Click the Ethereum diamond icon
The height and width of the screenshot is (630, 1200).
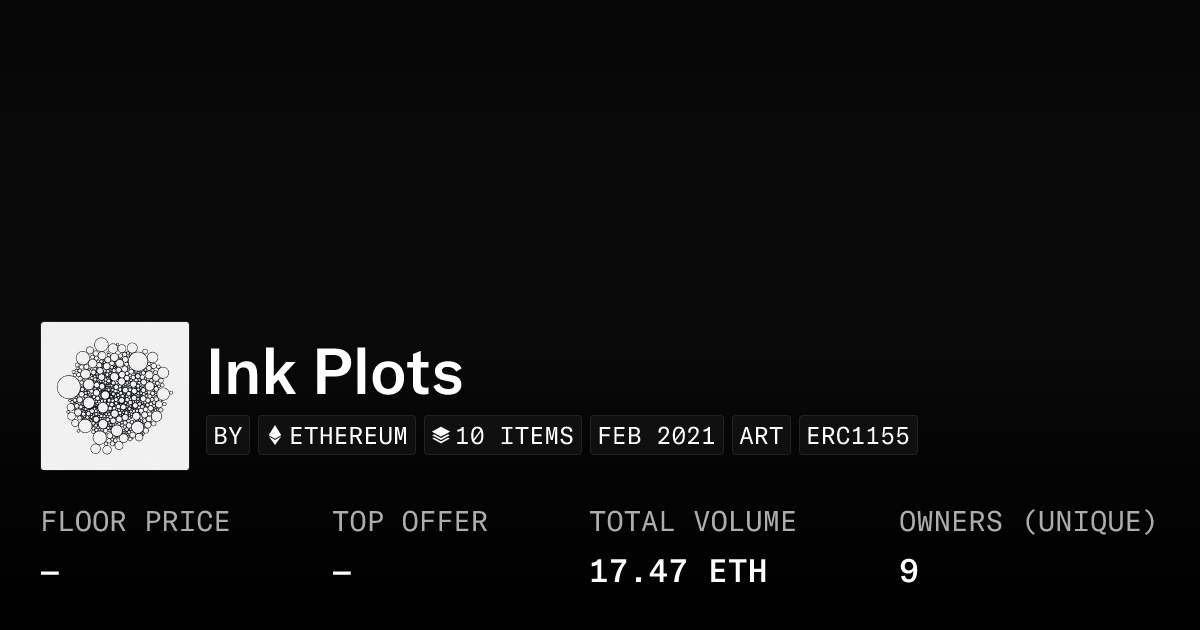tap(275, 436)
